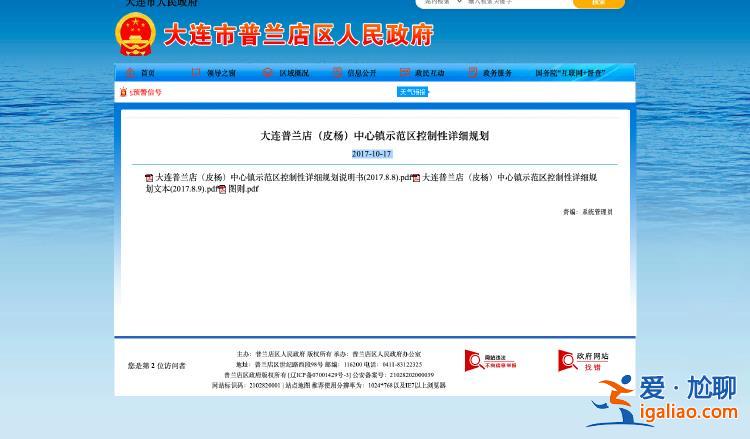Open 国务院"互联网+督查" nav link
750x439 pixels.
(570, 73)
